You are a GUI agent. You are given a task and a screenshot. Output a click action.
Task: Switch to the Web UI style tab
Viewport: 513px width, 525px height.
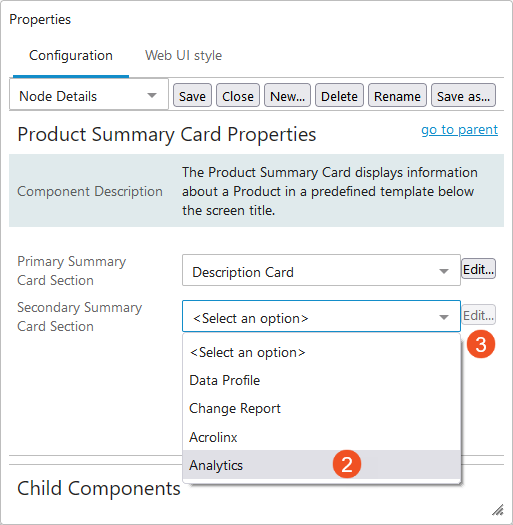183,56
